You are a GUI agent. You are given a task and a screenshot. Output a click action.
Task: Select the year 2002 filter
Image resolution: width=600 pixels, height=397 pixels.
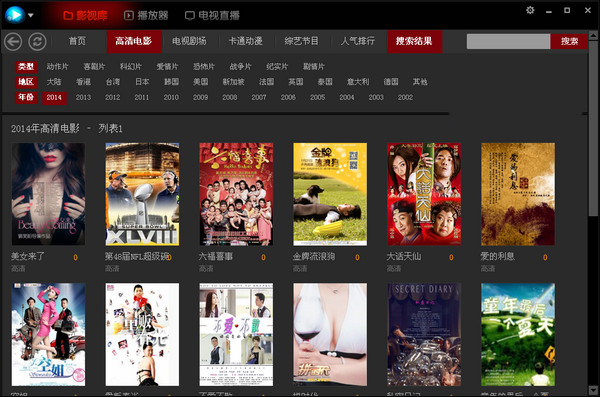click(x=405, y=98)
